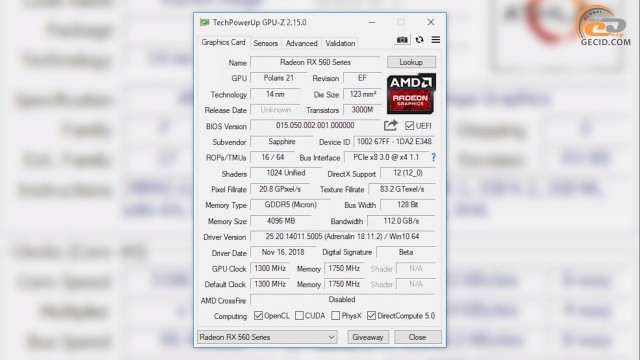This screenshot has height=360, width=640.
Task: Toggle the CUDA checkbox
Action: (299, 316)
